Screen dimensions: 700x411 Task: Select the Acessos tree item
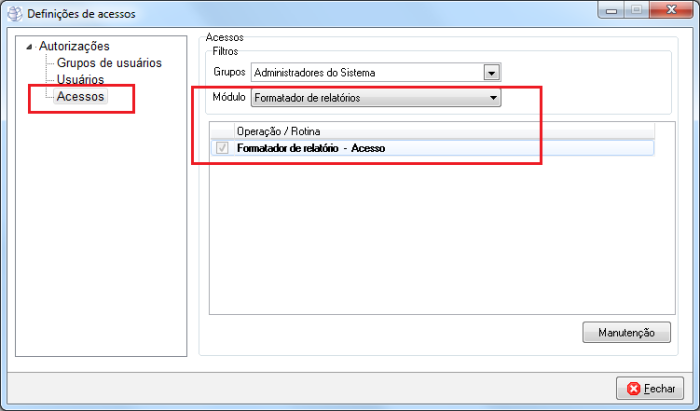pyautogui.click(x=80, y=97)
